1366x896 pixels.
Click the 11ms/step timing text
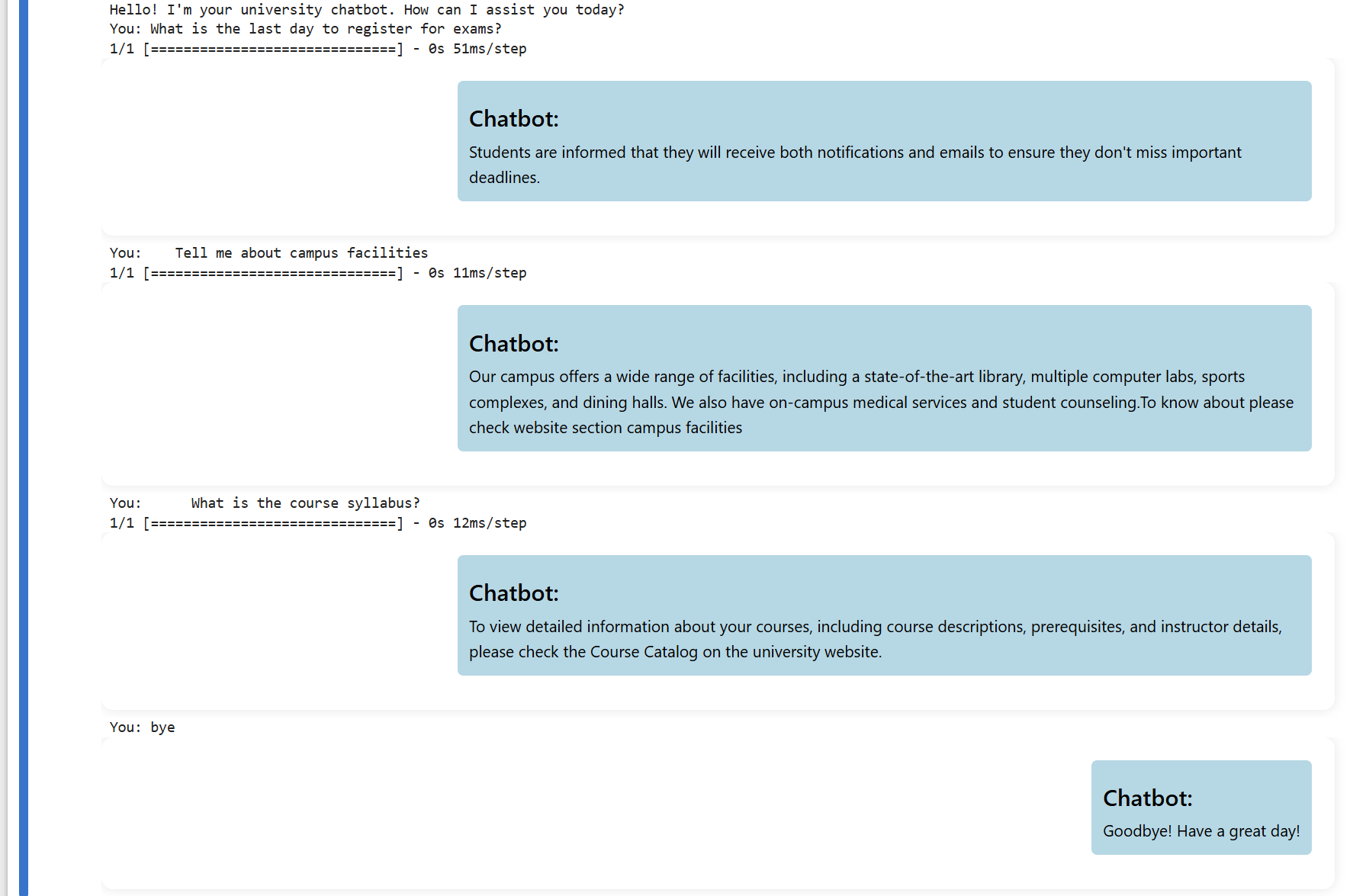(489, 273)
